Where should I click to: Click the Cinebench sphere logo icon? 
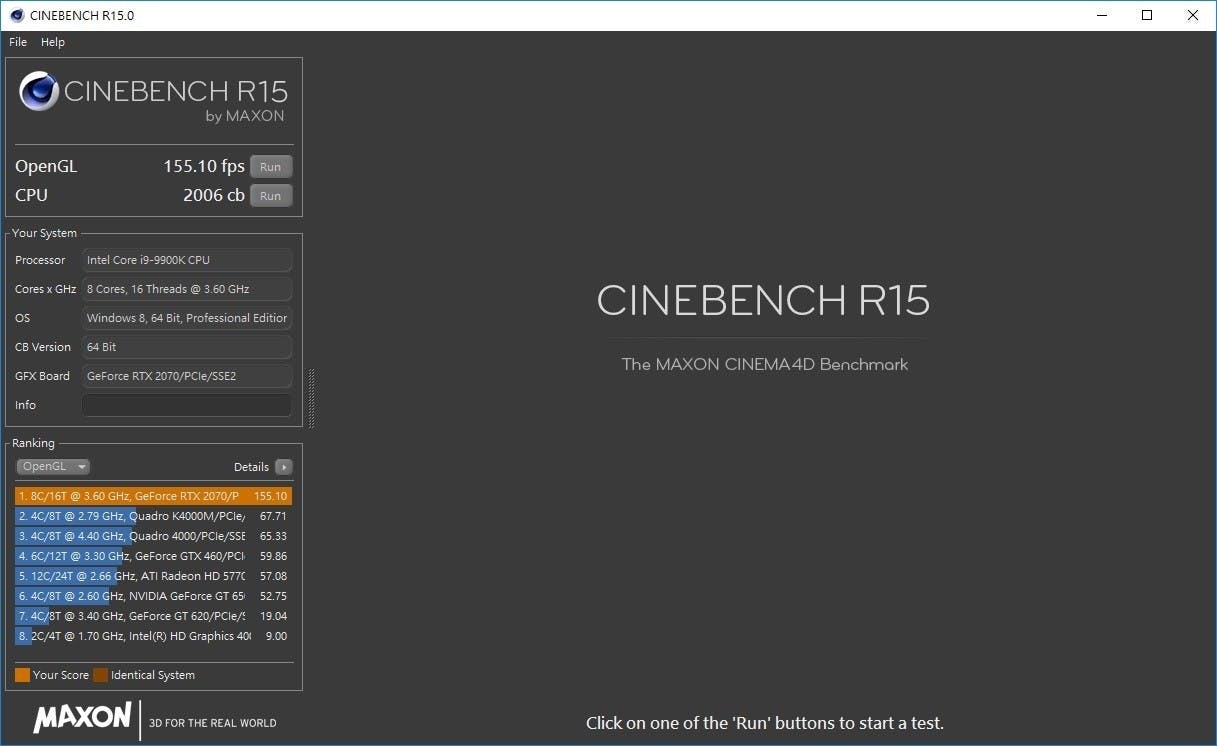[x=39, y=92]
